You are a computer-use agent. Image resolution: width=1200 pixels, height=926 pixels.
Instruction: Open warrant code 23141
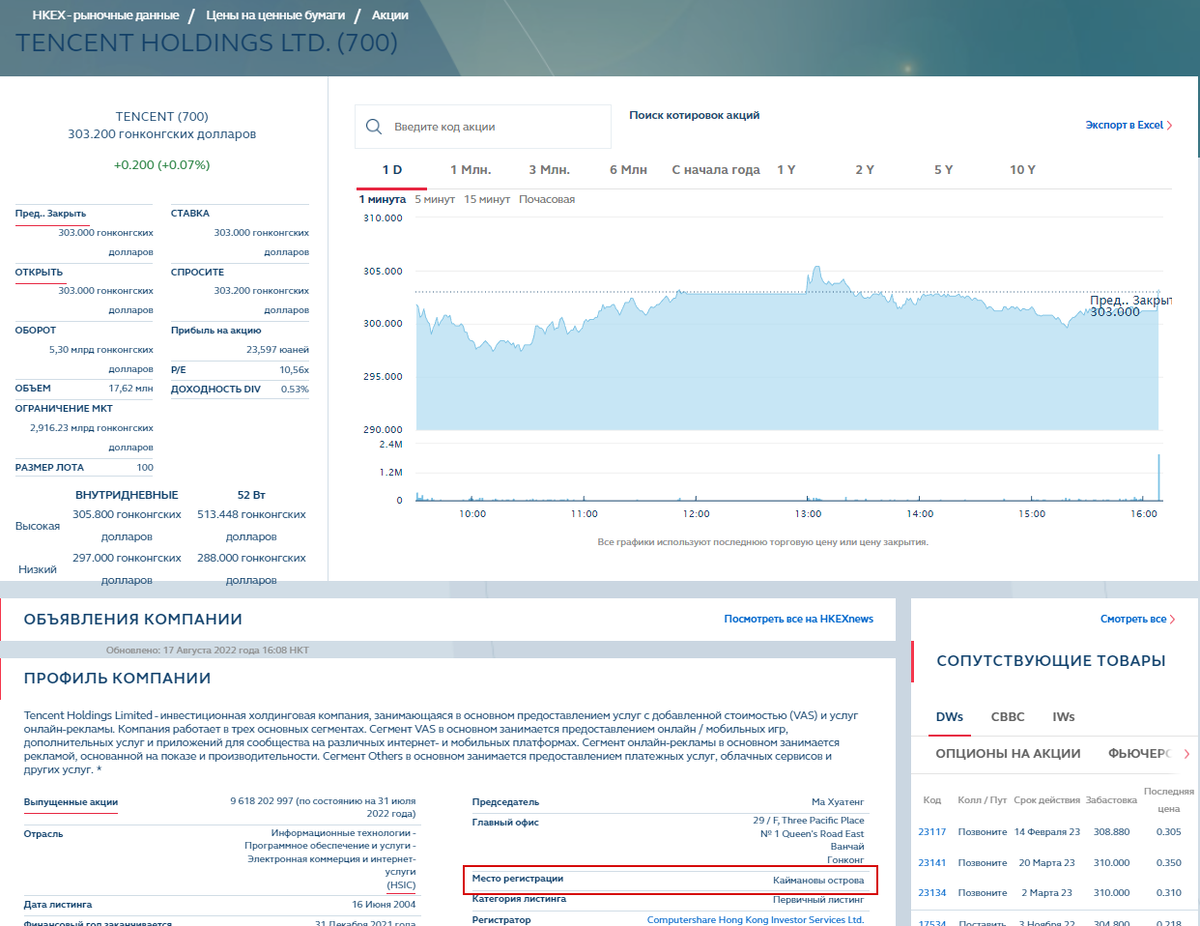932,862
